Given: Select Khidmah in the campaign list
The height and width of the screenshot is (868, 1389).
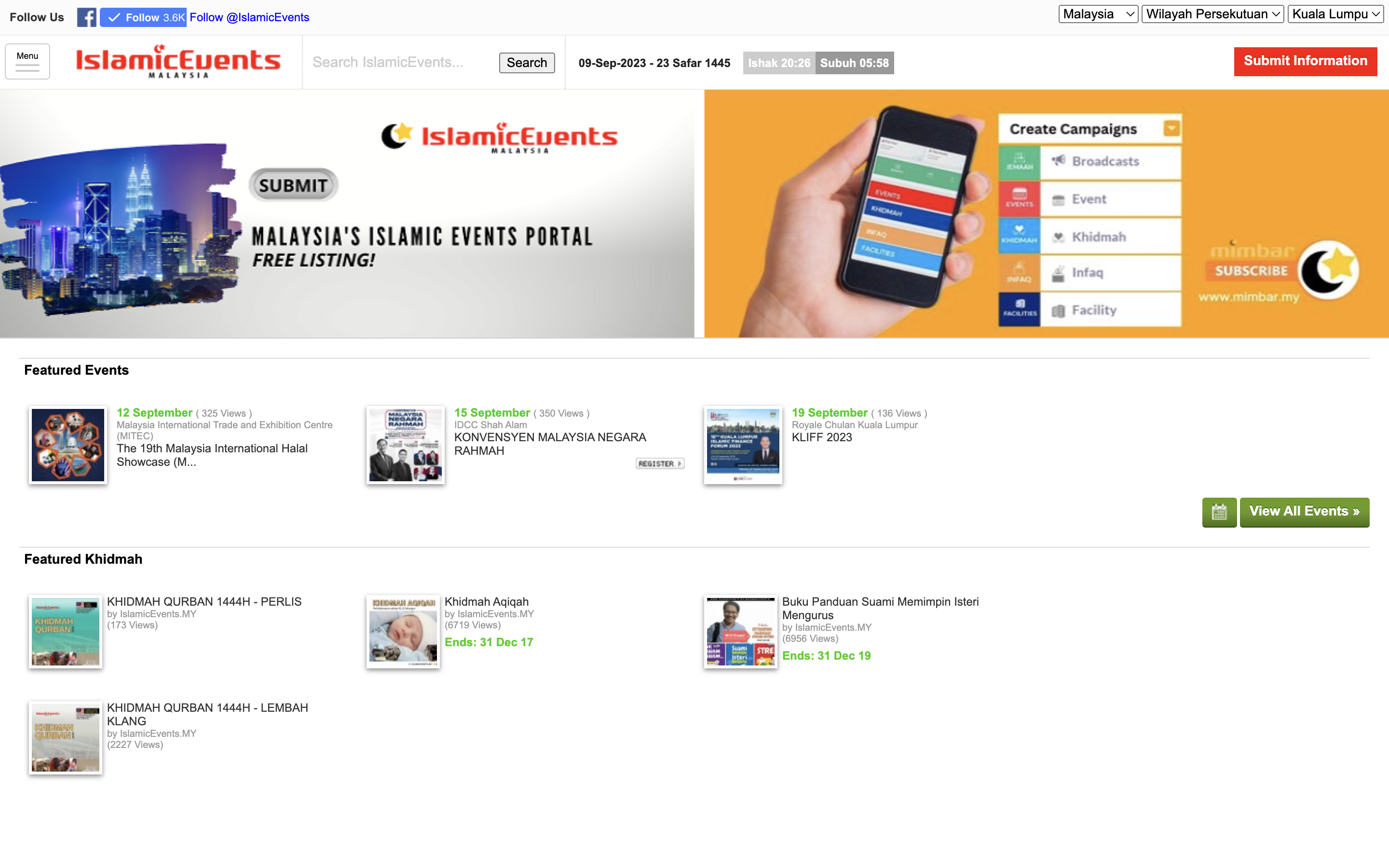Looking at the screenshot, I should pyautogui.click(x=1111, y=236).
